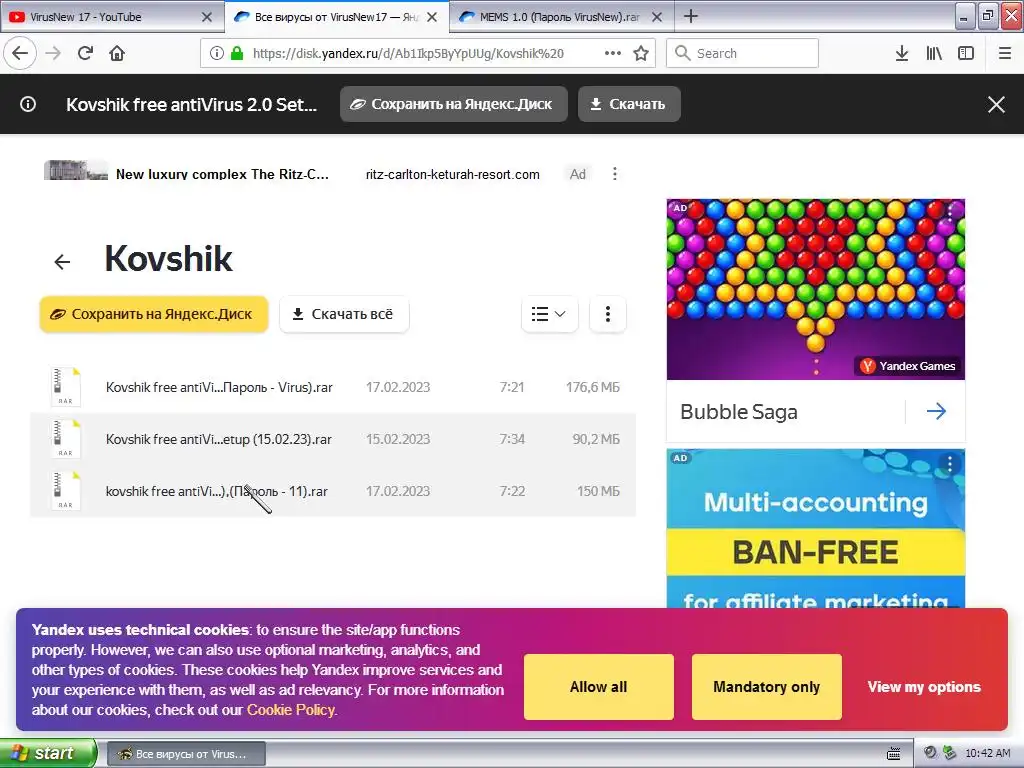Close the VirusNew 17 YouTube tab
The width and height of the screenshot is (1024, 768).
coord(206,17)
